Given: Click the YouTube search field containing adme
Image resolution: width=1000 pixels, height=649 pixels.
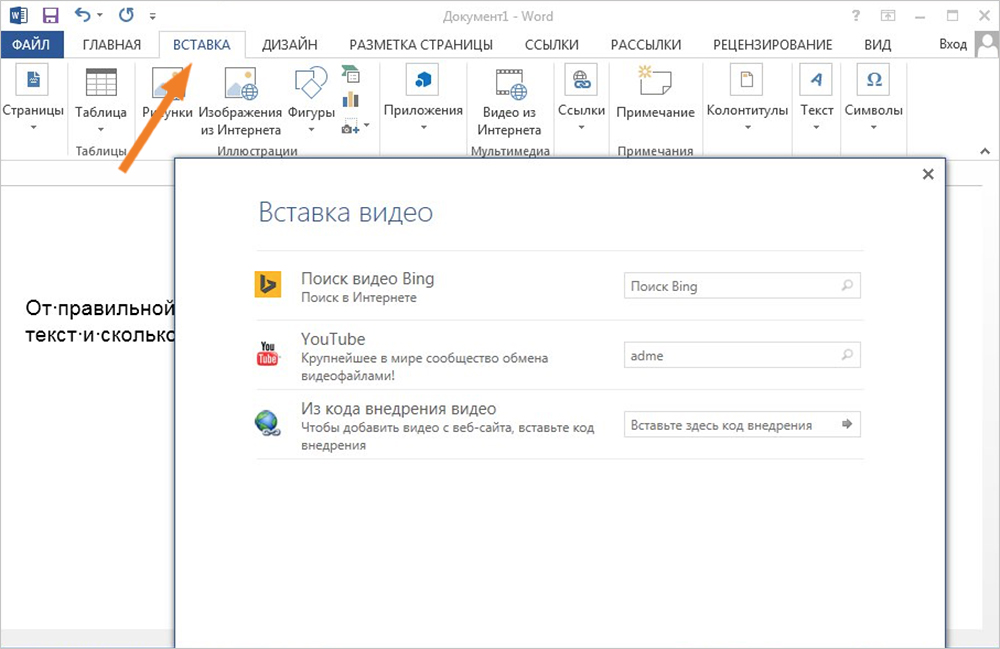Looking at the screenshot, I should (742, 355).
